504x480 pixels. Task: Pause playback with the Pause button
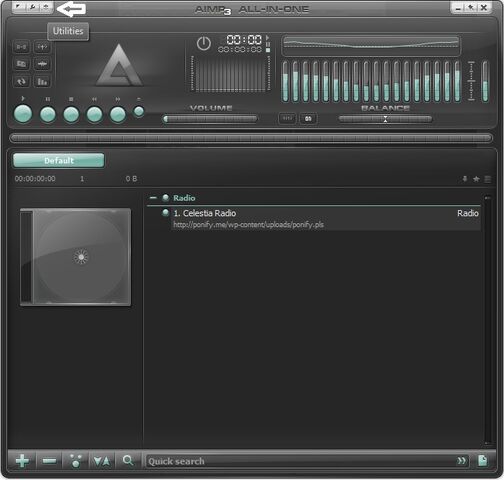(48, 115)
